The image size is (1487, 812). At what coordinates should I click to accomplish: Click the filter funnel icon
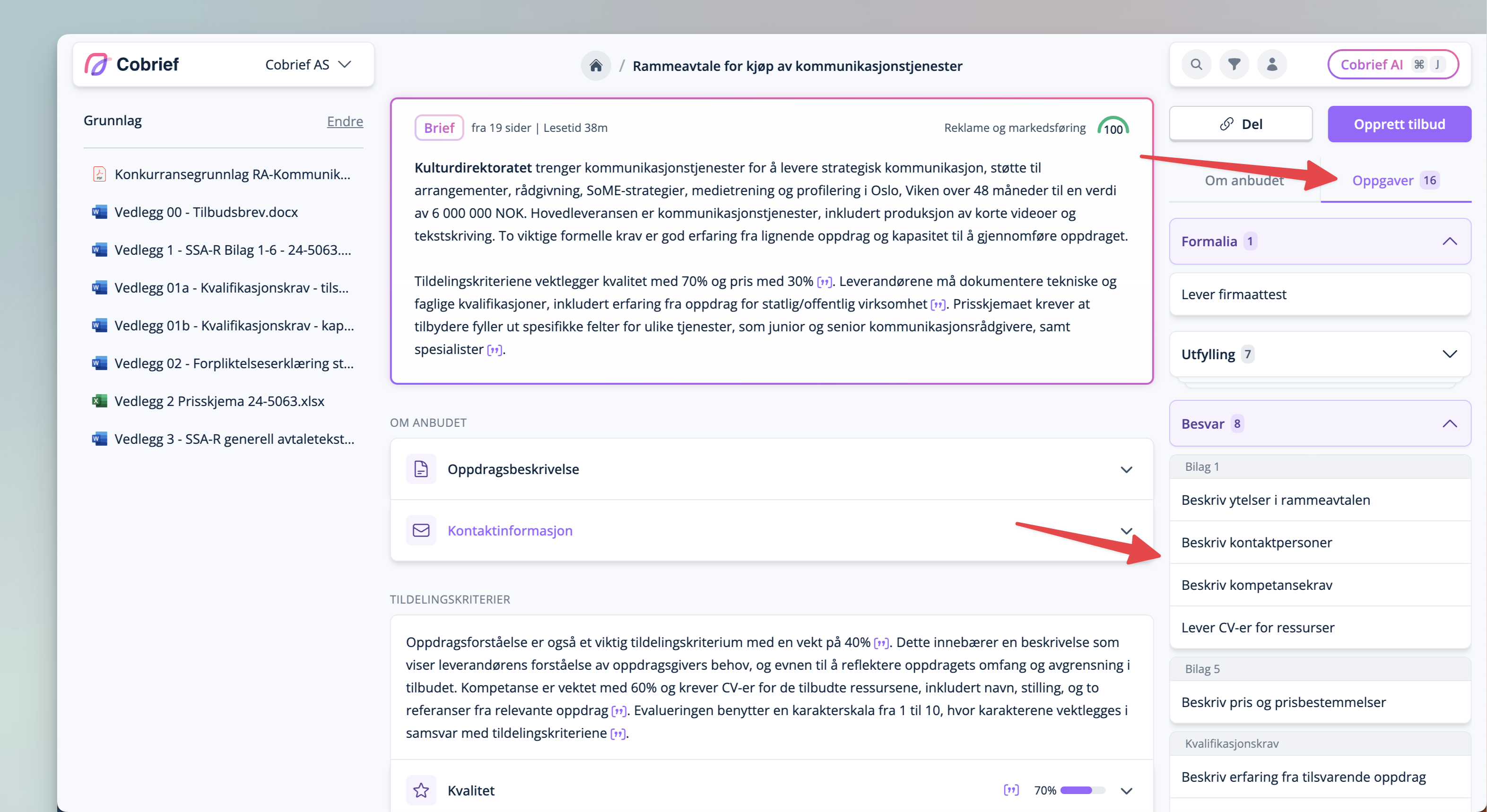pyautogui.click(x=1234, y=65)
